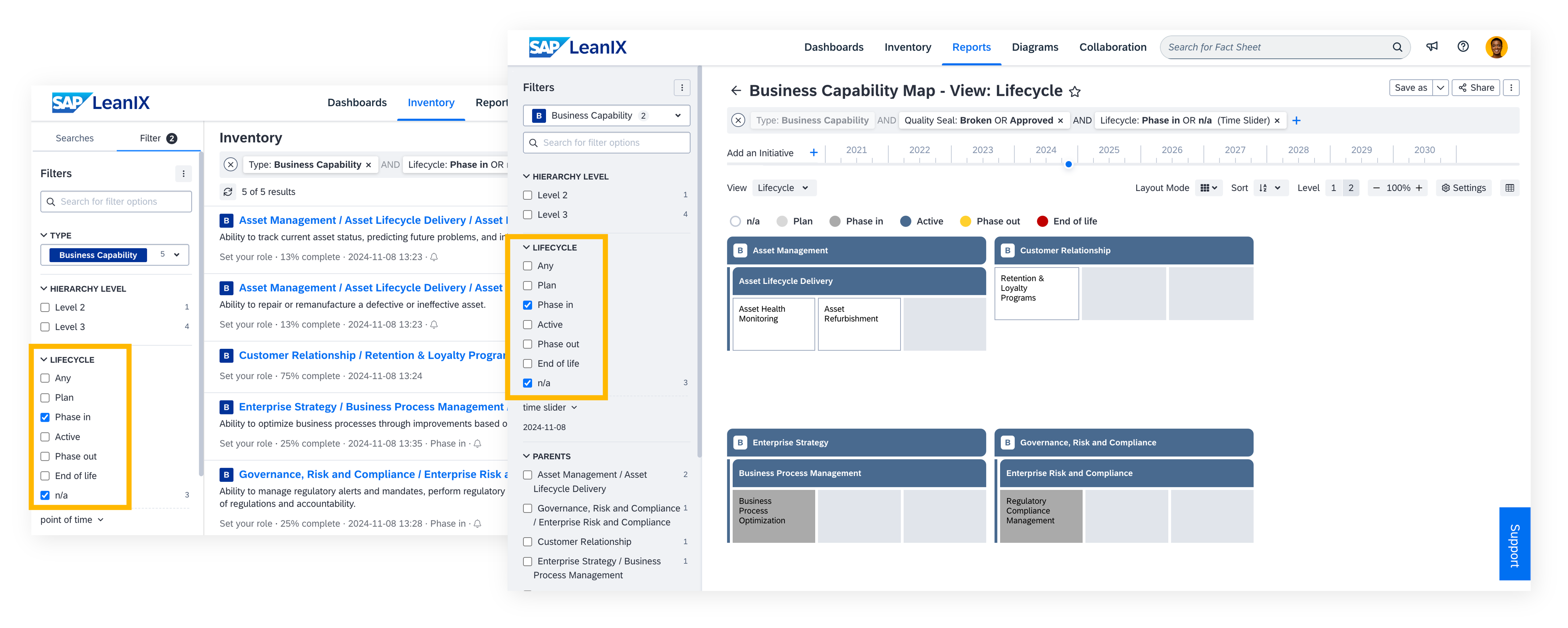Viewport: 1568px width, 628px height.
Task: Open the Customer Relationship / Retention & Loyalty link
Action: click(372, 355)
